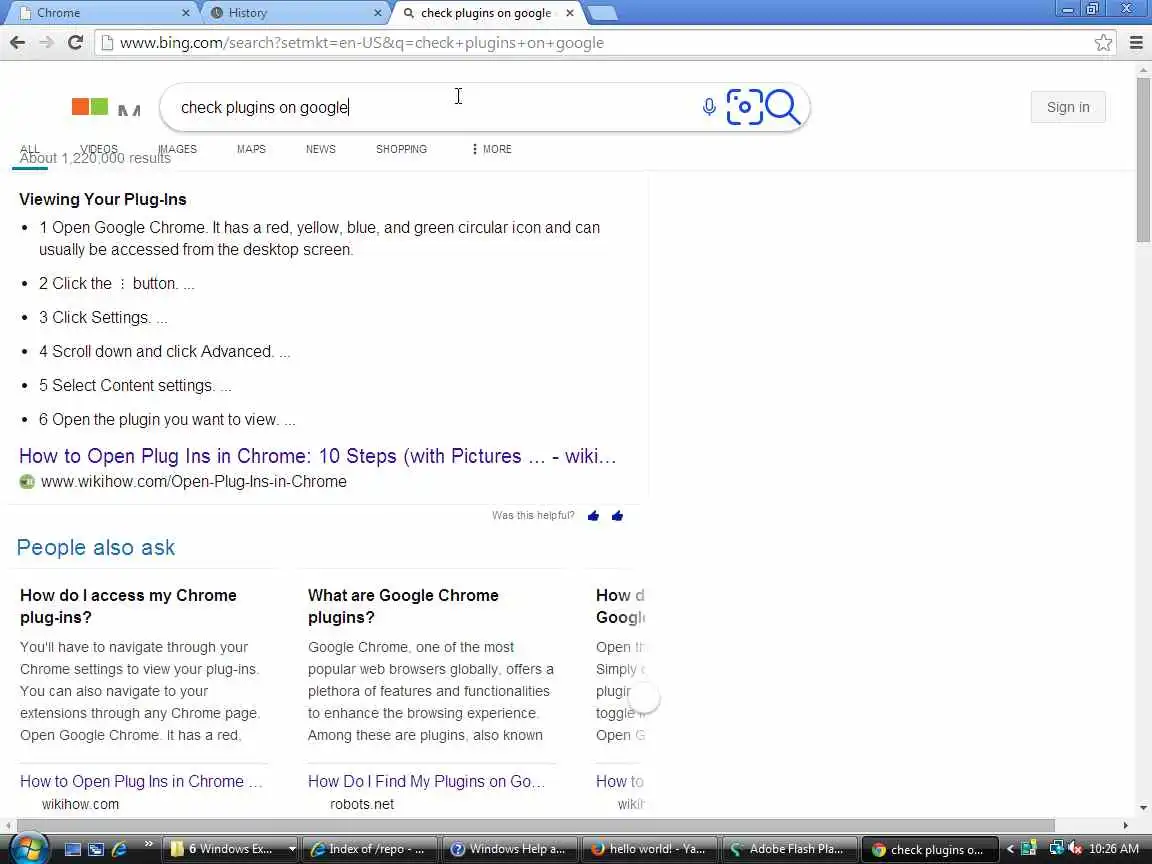Start voice search with the microphone icon
Image resolution: width=1152 pixels, height=864 pixels.
pyautogui.click(x=709, y=107)
